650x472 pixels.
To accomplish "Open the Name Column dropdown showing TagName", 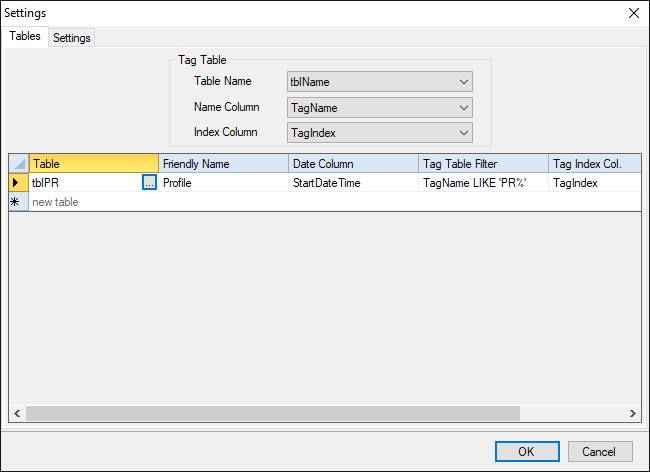I will (x=380, y=108).
